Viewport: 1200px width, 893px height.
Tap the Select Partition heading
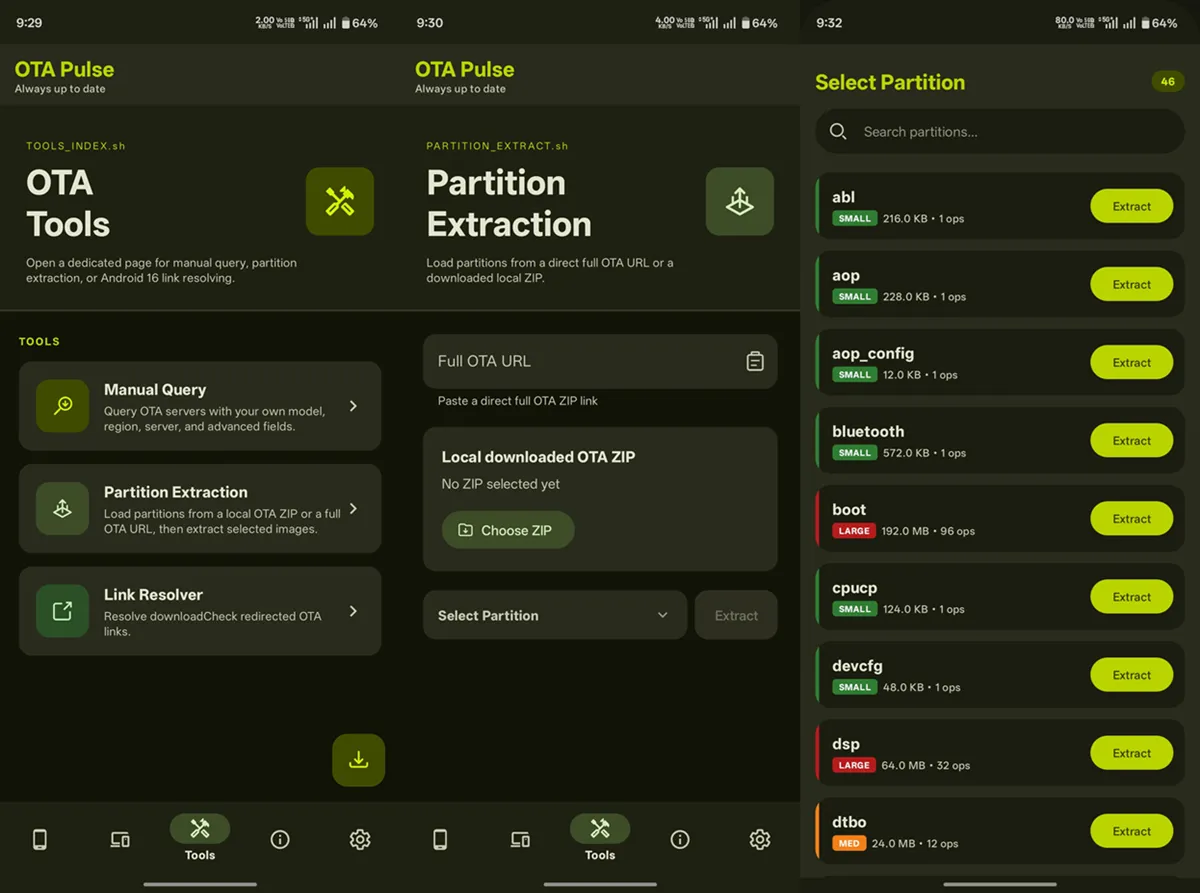(890, 83)
